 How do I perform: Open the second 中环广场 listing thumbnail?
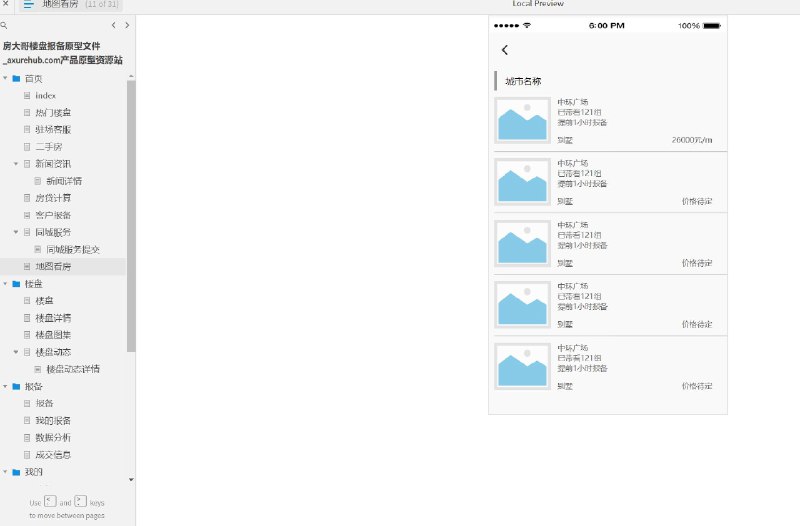522,182
